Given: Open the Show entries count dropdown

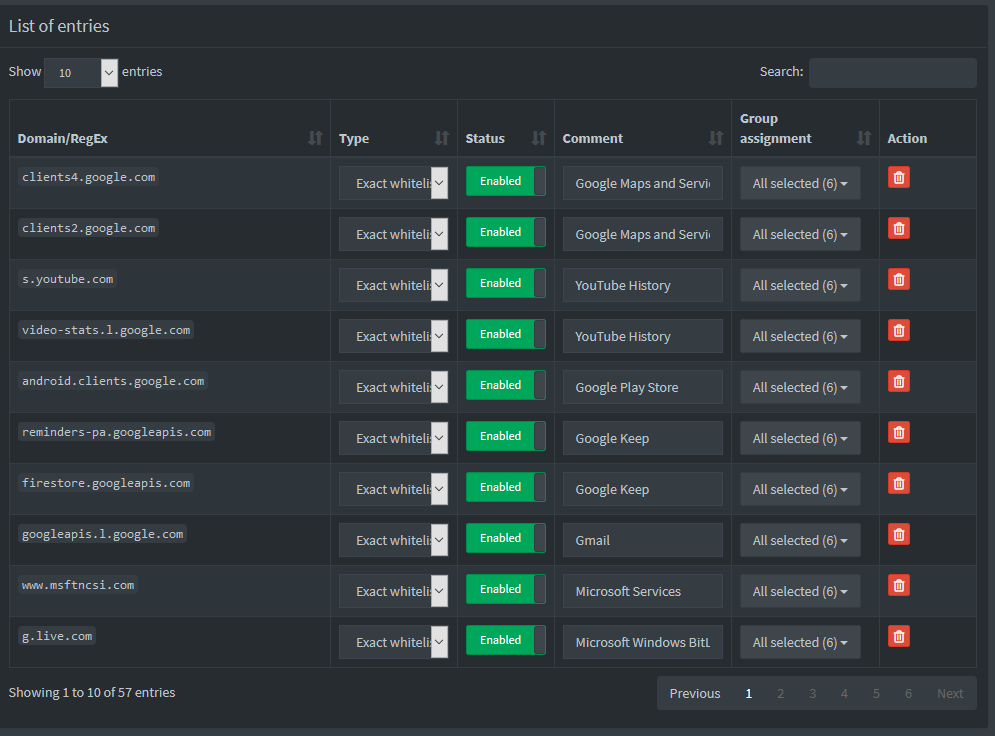Looking at the screenshot, I should click(81, 72).
